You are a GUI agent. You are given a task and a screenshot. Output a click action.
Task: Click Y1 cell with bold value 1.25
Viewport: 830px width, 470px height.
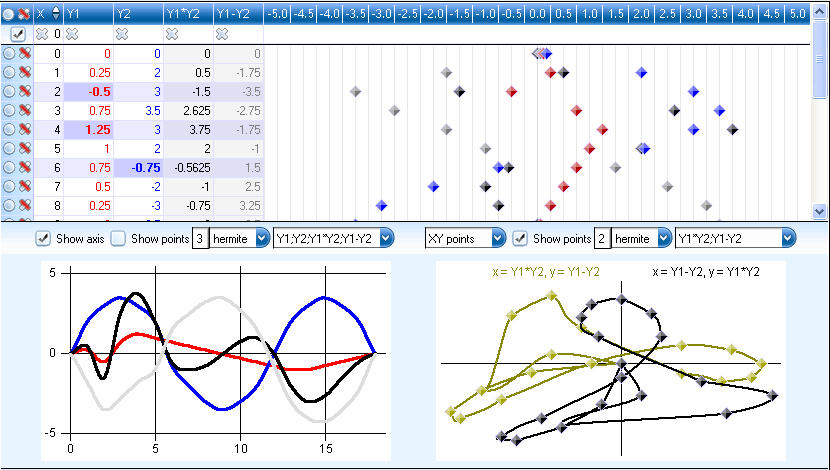point(88,130)
